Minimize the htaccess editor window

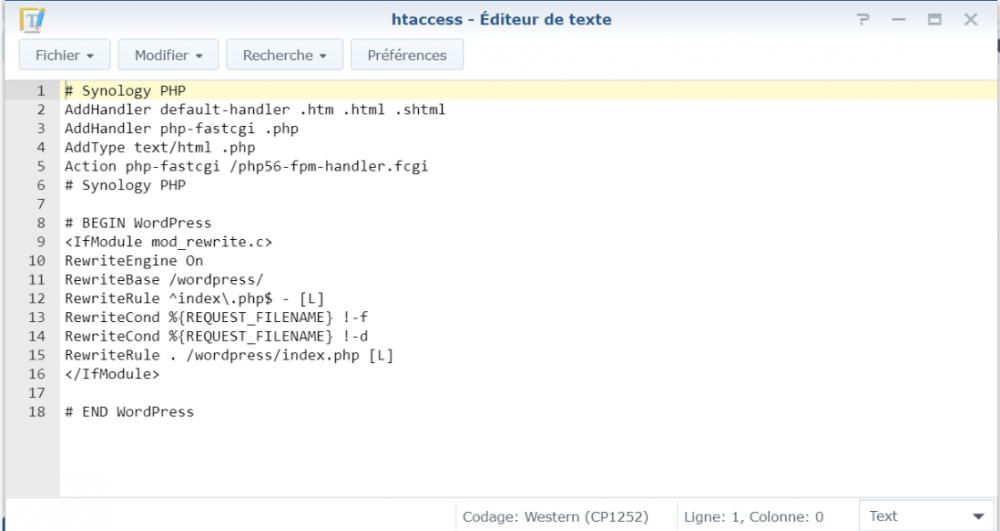point(899,19)
